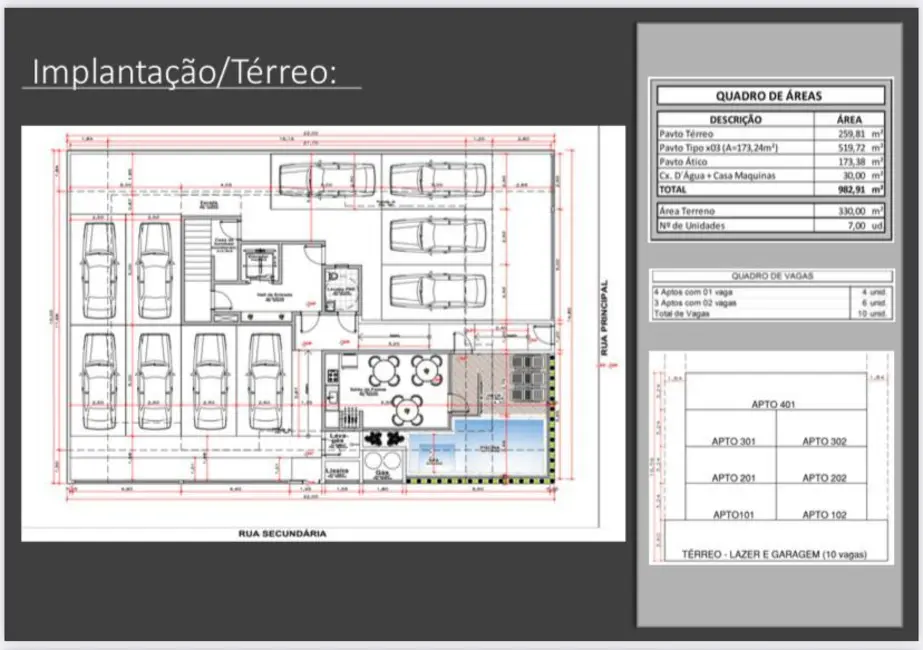Select the QUADRO DE ÁREAS table header

(768, 96)
